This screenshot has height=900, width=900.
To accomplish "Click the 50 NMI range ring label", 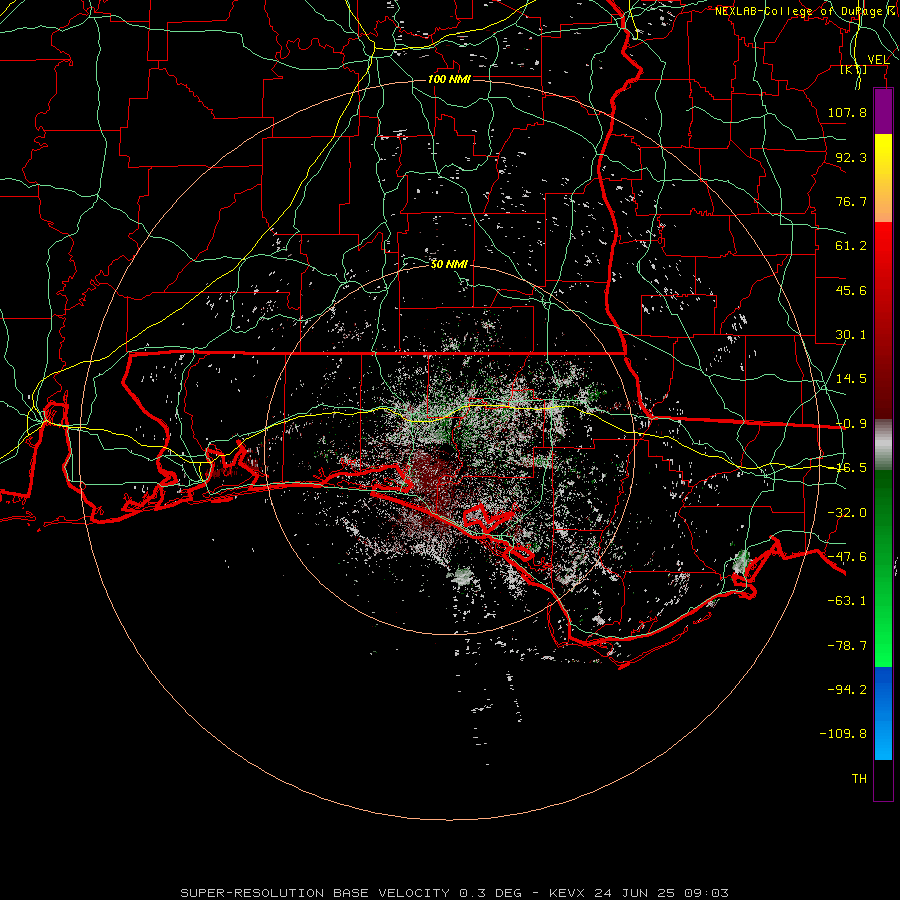I will click(x=449, y=264).
